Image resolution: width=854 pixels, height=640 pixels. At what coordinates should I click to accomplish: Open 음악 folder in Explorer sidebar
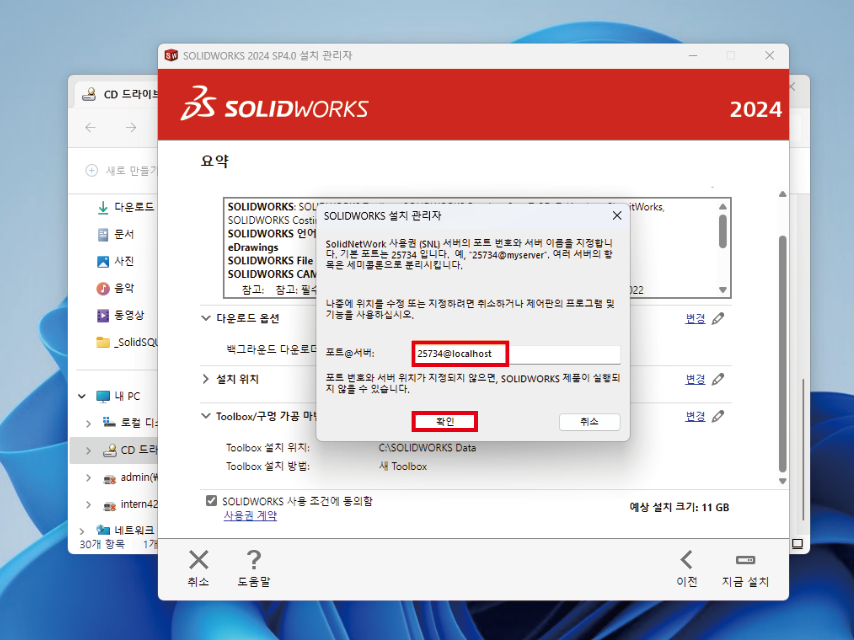pos(115,288)
